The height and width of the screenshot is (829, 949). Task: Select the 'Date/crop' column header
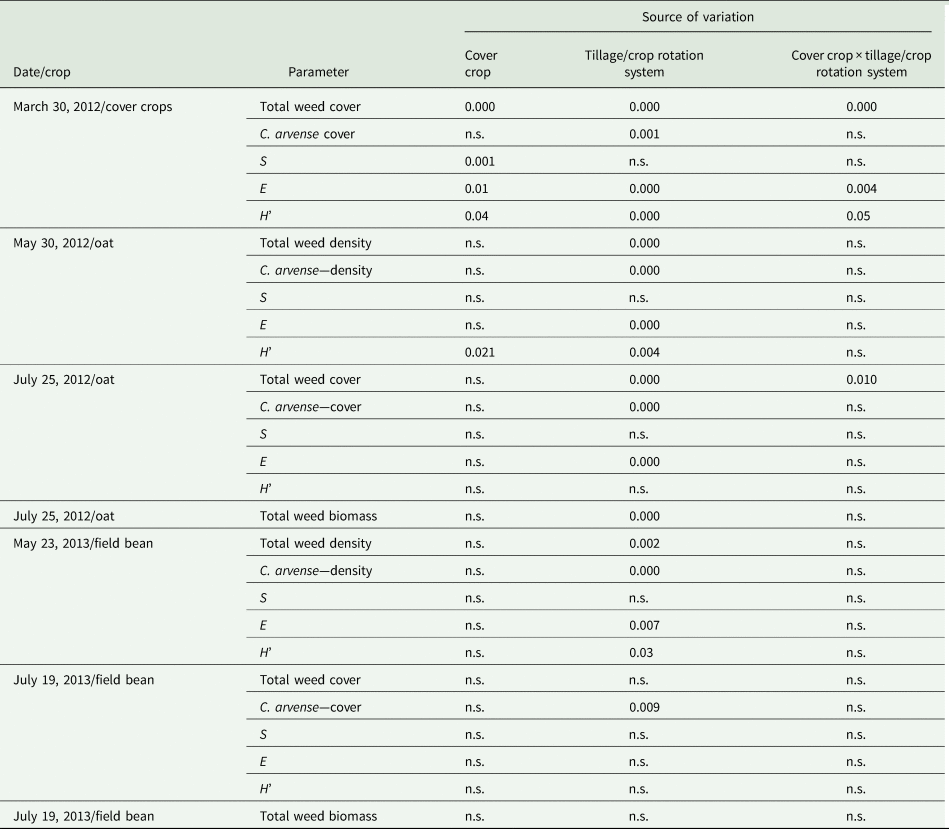coord(42,72)
